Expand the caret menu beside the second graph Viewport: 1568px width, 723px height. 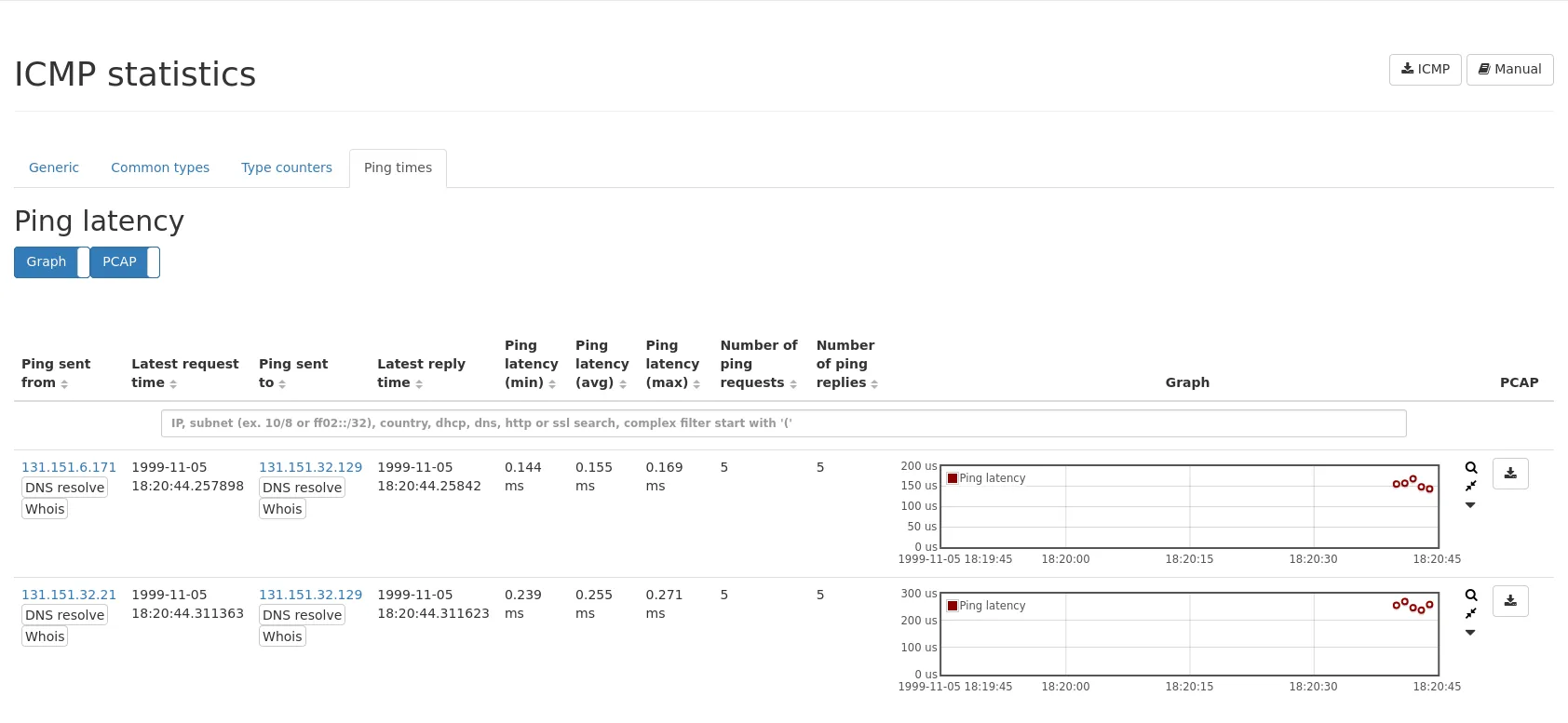pos(1470,633)
